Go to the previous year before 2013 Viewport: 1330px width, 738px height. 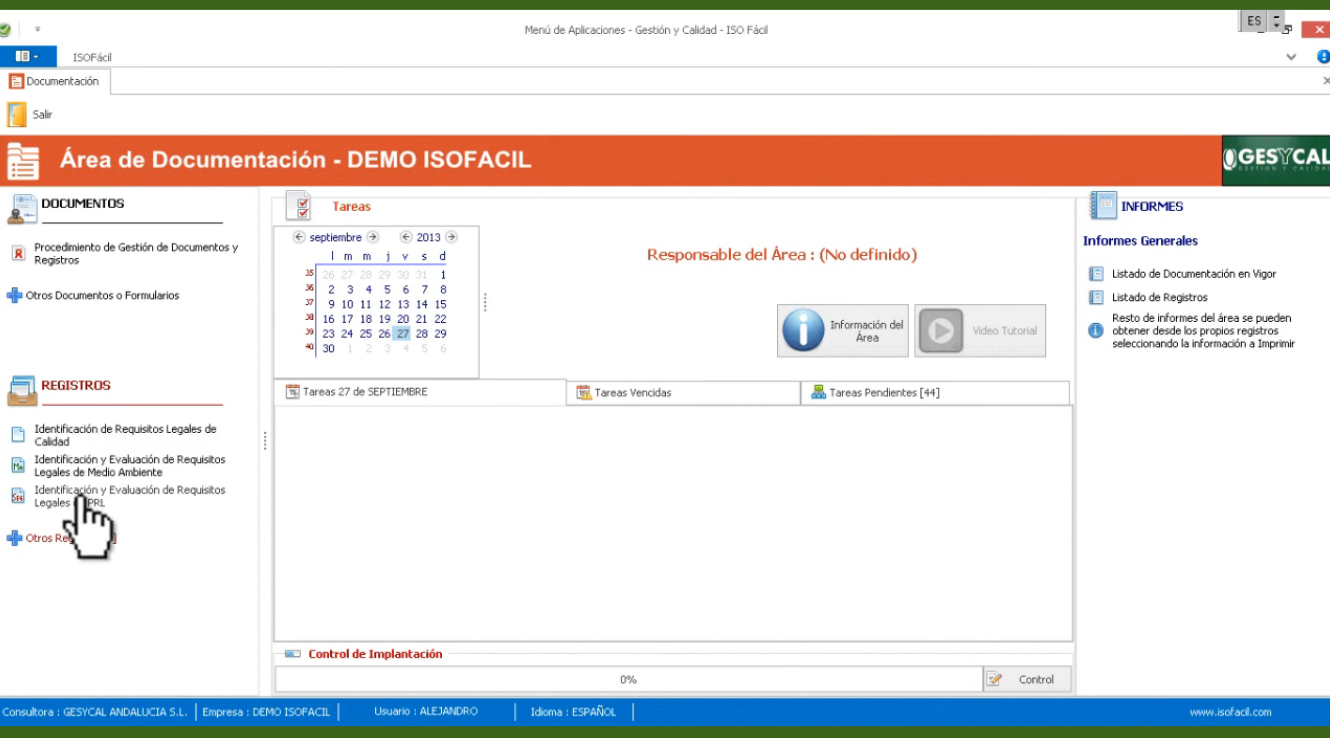coord(406,238)
